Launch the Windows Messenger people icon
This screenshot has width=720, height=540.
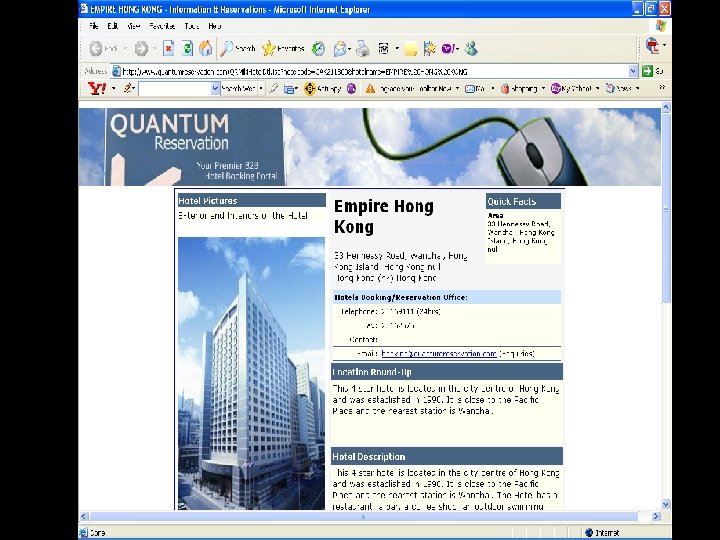pos(471,48)
